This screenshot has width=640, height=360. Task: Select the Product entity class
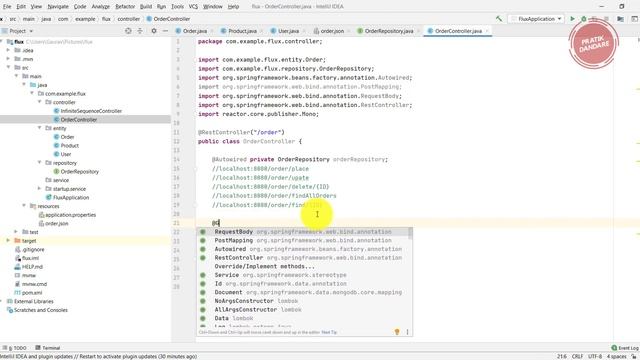click(x=69, y=145)
